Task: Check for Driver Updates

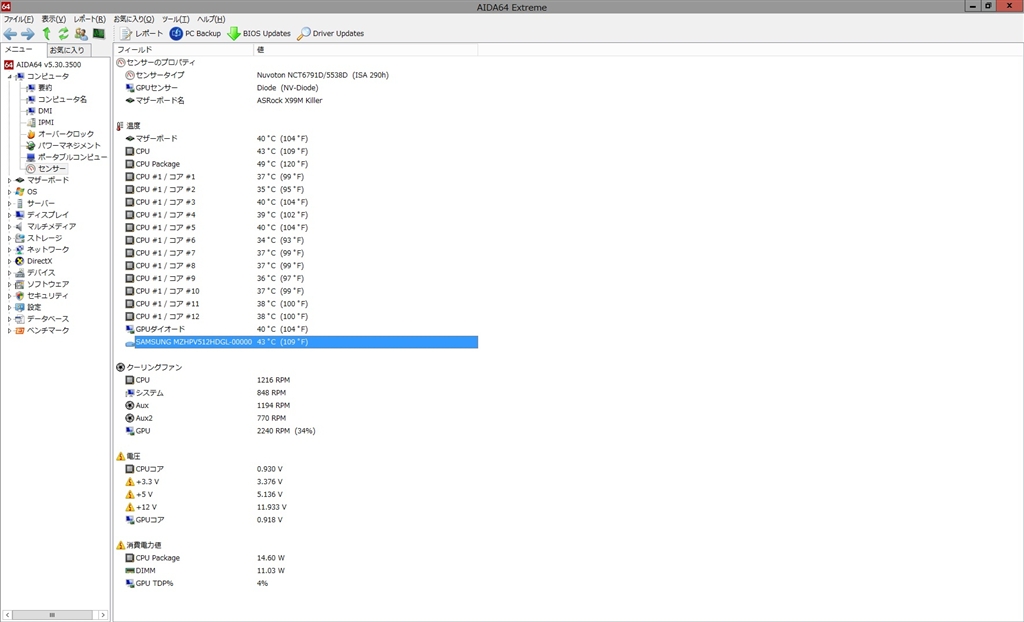Action: 330,33
